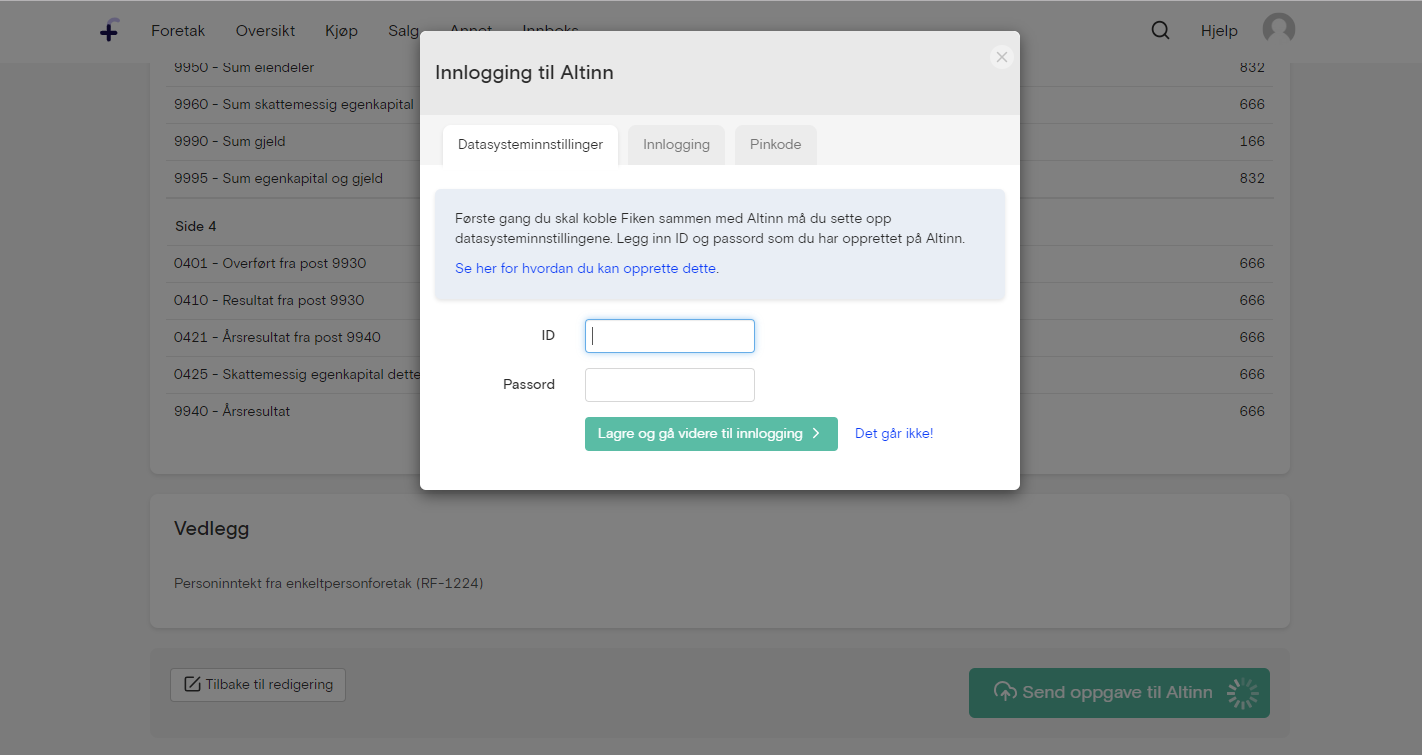
Task: Click the Side 4 section heading
Action: 196,226
